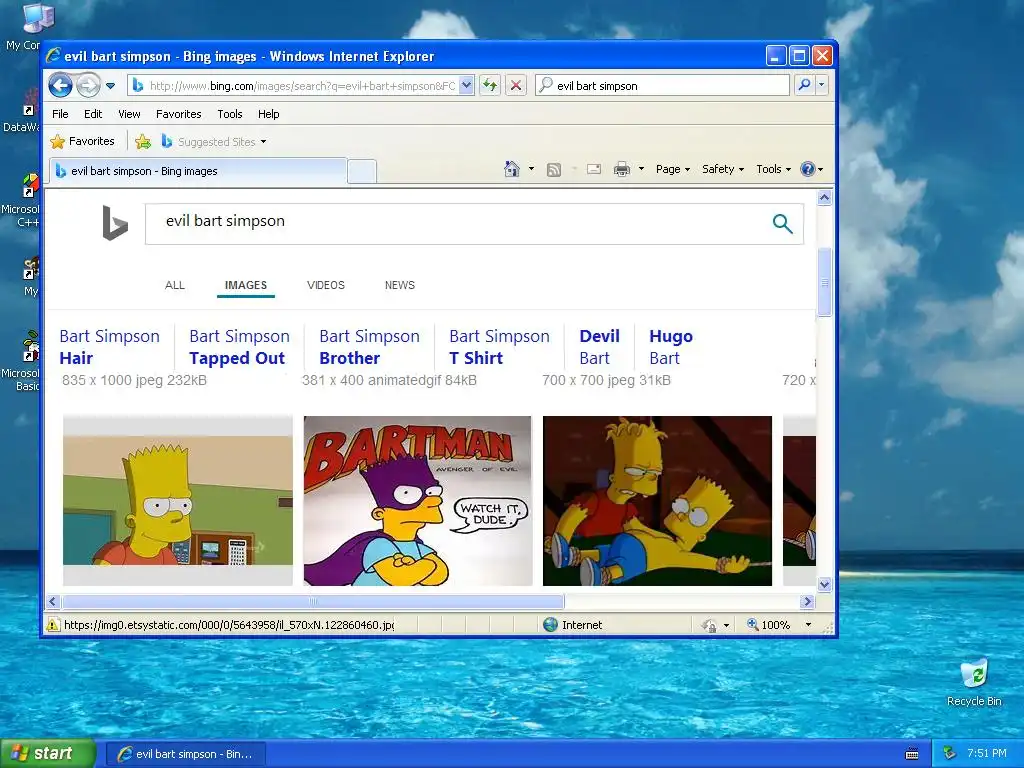
Task: Switch to the NEWS tab
Action: 400,285
